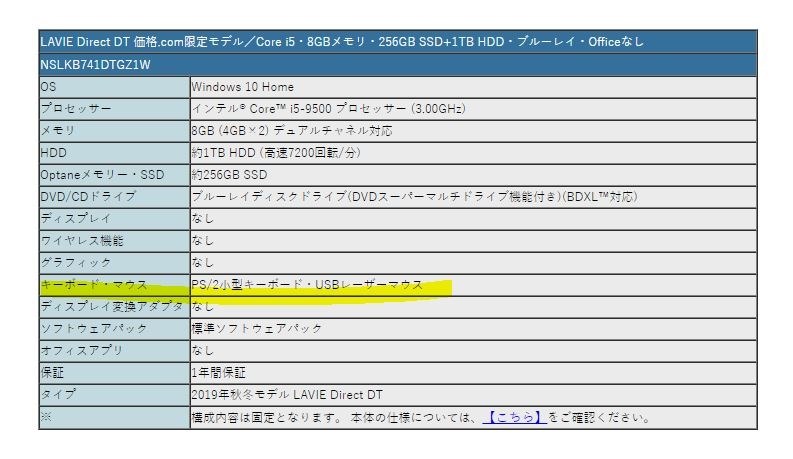Select なし in the ディスプレイ row

[202, 219]
